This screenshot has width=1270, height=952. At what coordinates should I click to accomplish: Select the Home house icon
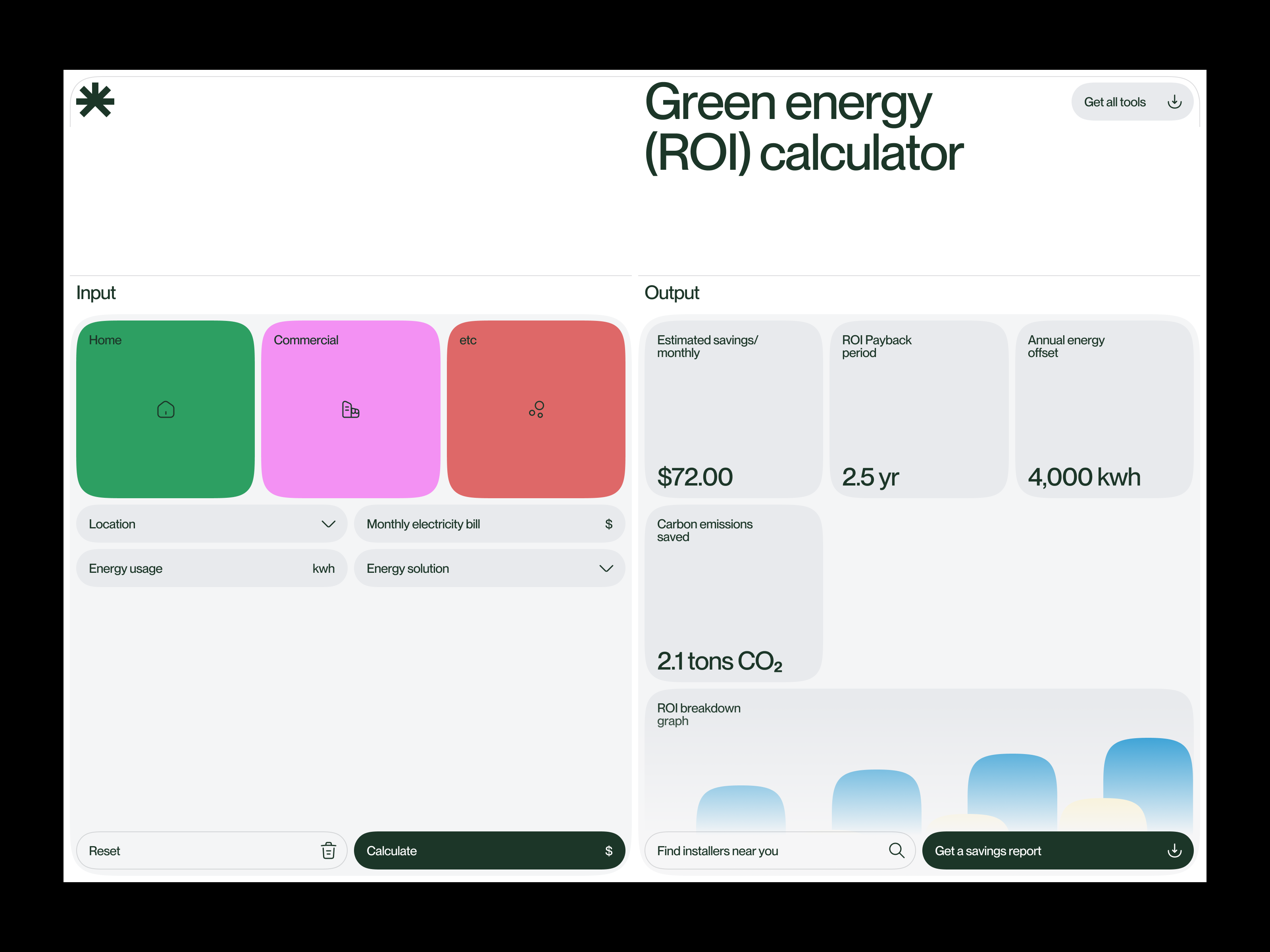point(165,409)
